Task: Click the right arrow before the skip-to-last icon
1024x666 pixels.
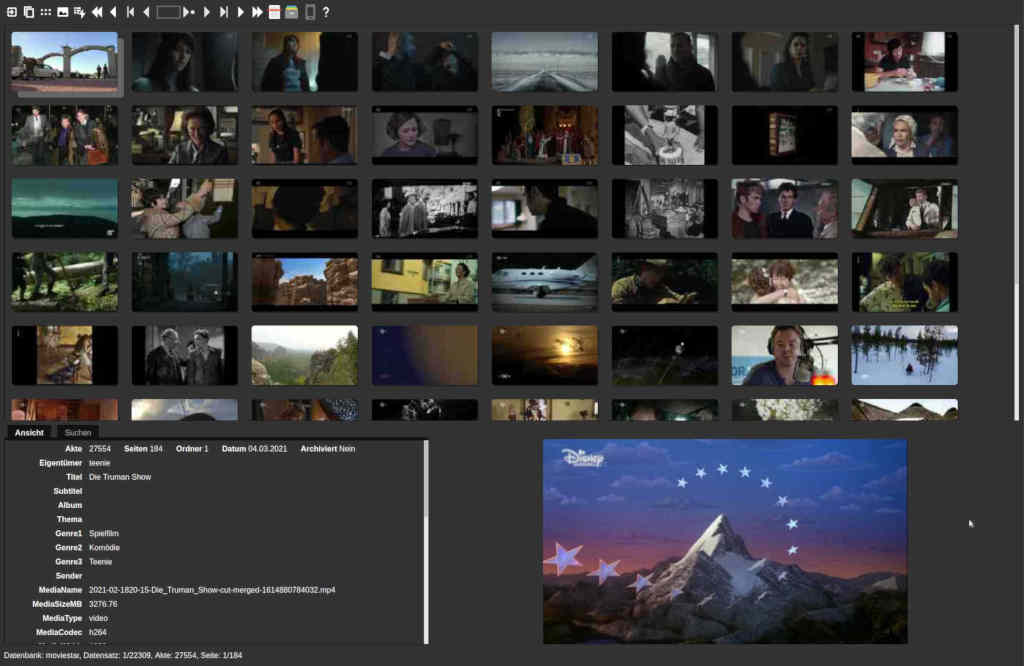Action: tap(206, 12)
